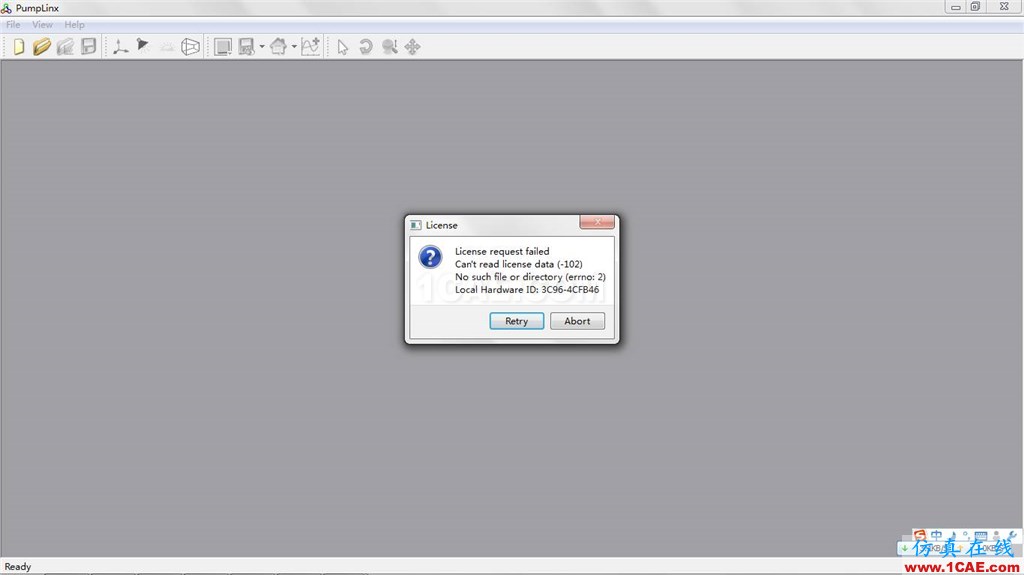
Task: Expand the home view dropdown arrow
Action: (x=294, y=47)
